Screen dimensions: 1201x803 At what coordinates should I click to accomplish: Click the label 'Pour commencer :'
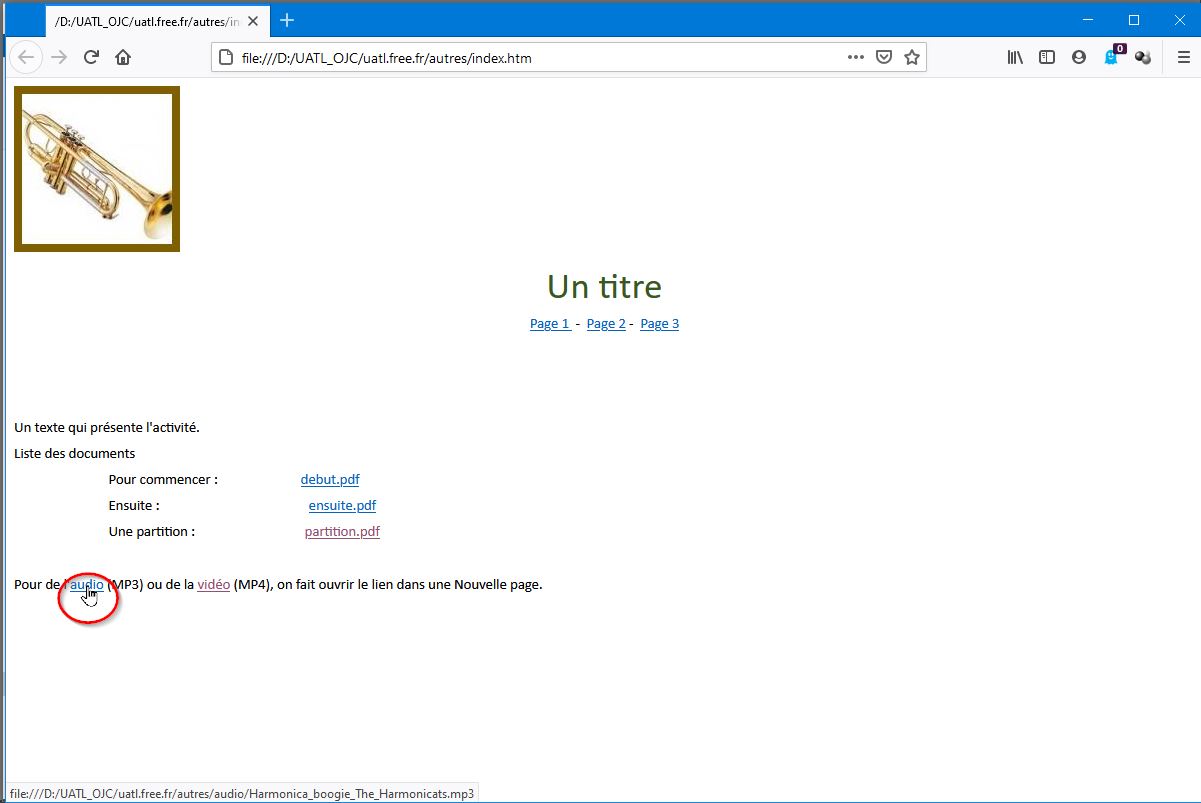(163, 480)
